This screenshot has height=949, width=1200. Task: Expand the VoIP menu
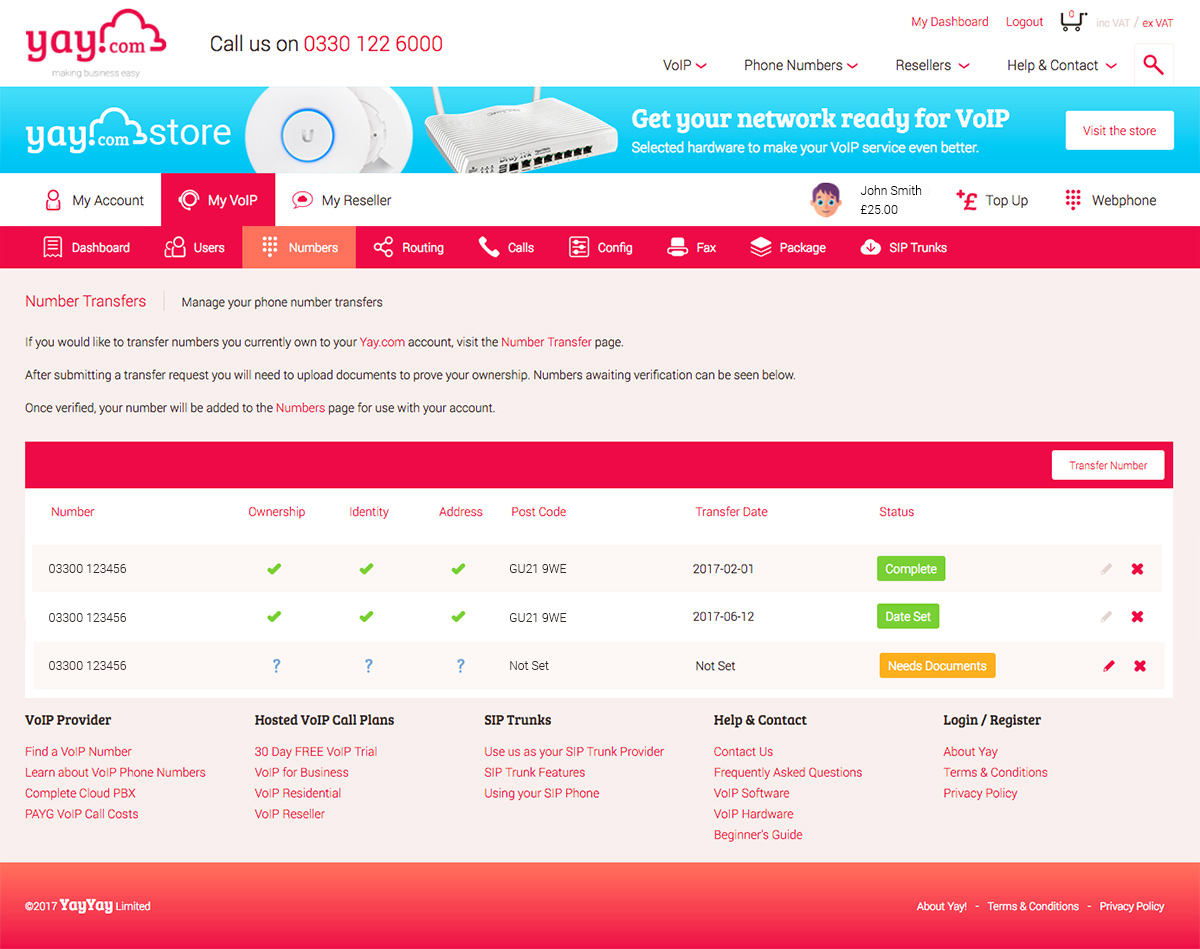click(x=685, y=65)
